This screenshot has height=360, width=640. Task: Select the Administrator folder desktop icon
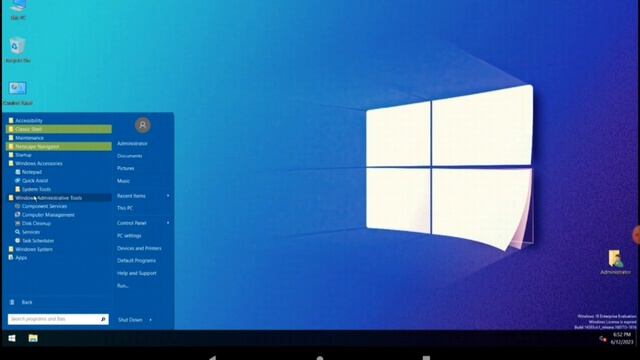point(615,262)
